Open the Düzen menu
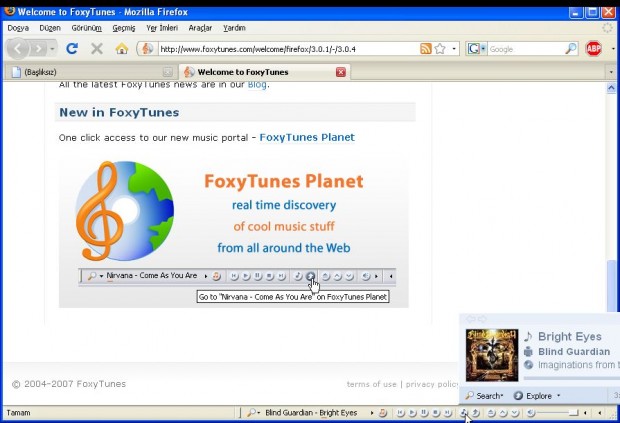The image size is (620, 423). (50, 28)
